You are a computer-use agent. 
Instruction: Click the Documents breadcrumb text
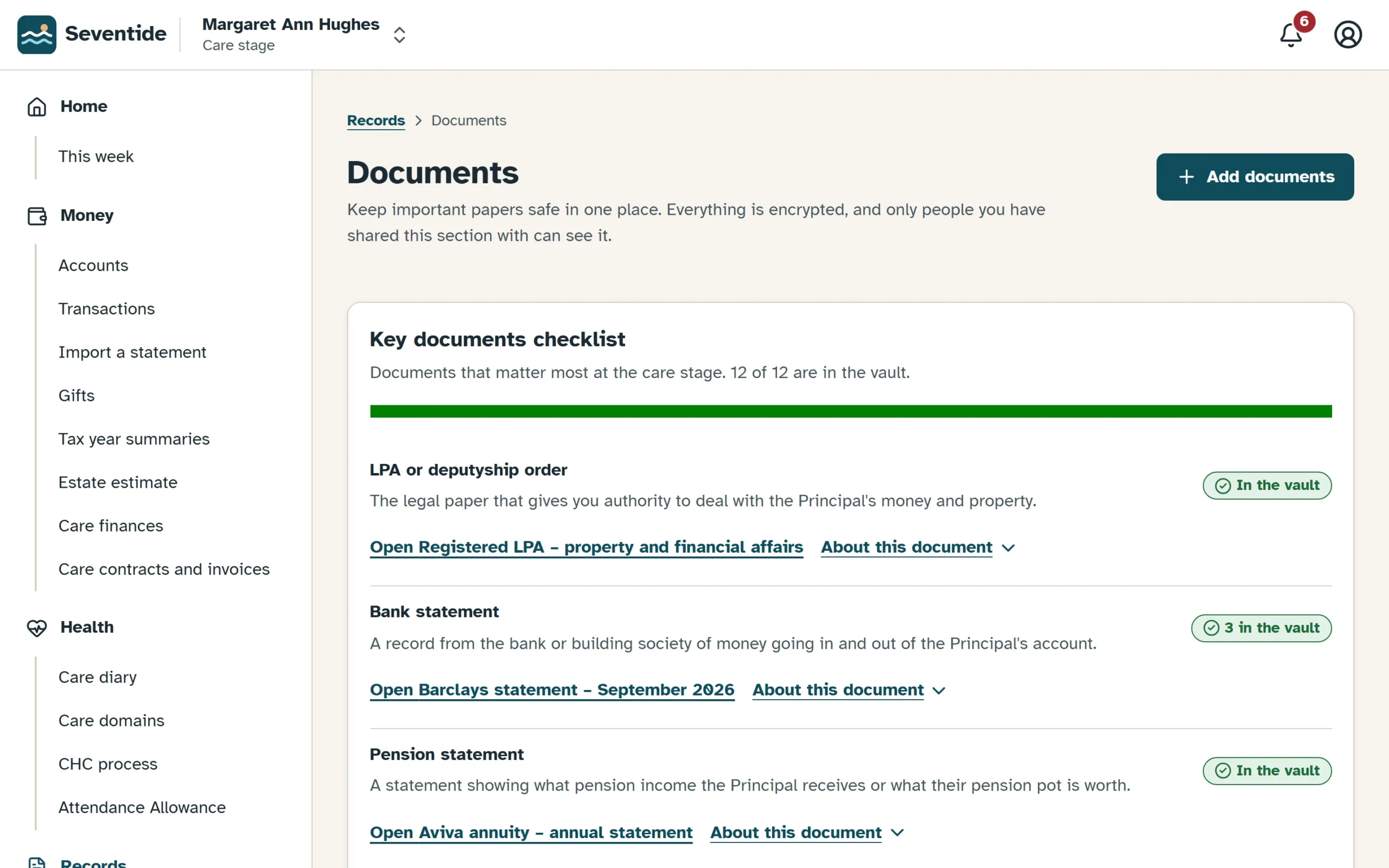[x=468, y=120]
